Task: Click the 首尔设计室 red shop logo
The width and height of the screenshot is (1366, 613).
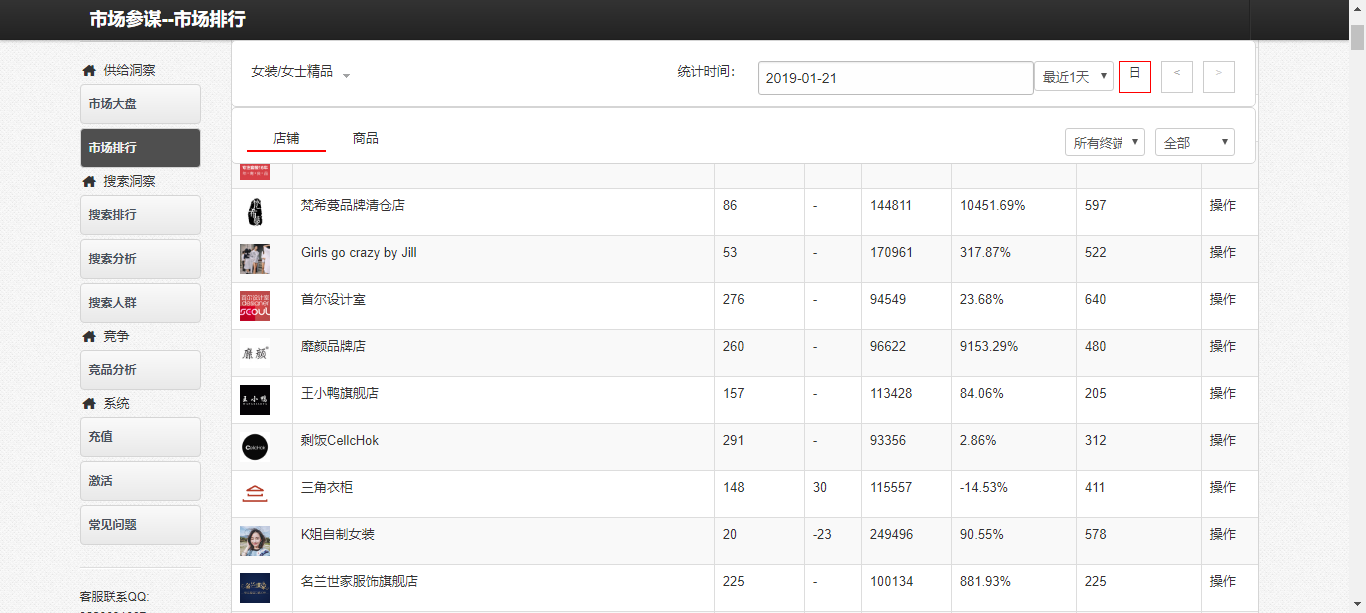Action: (255, 306)
